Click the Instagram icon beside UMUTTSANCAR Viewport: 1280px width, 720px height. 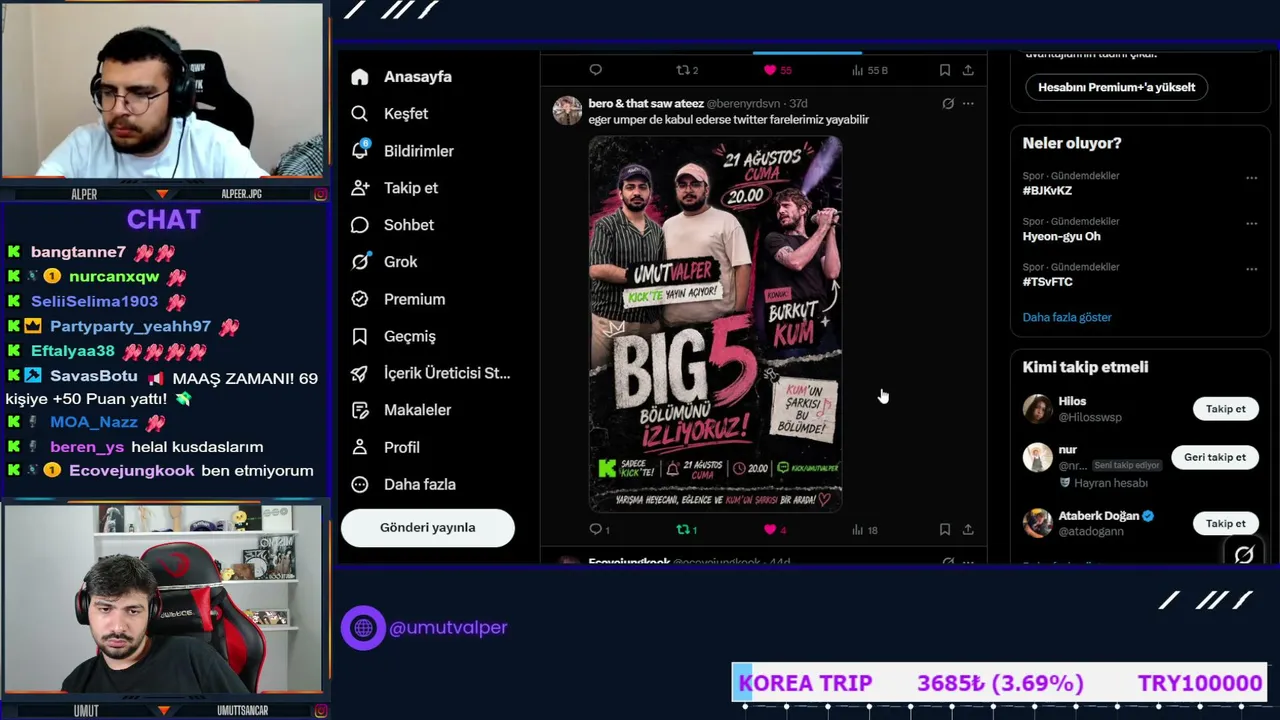(321, 711)
